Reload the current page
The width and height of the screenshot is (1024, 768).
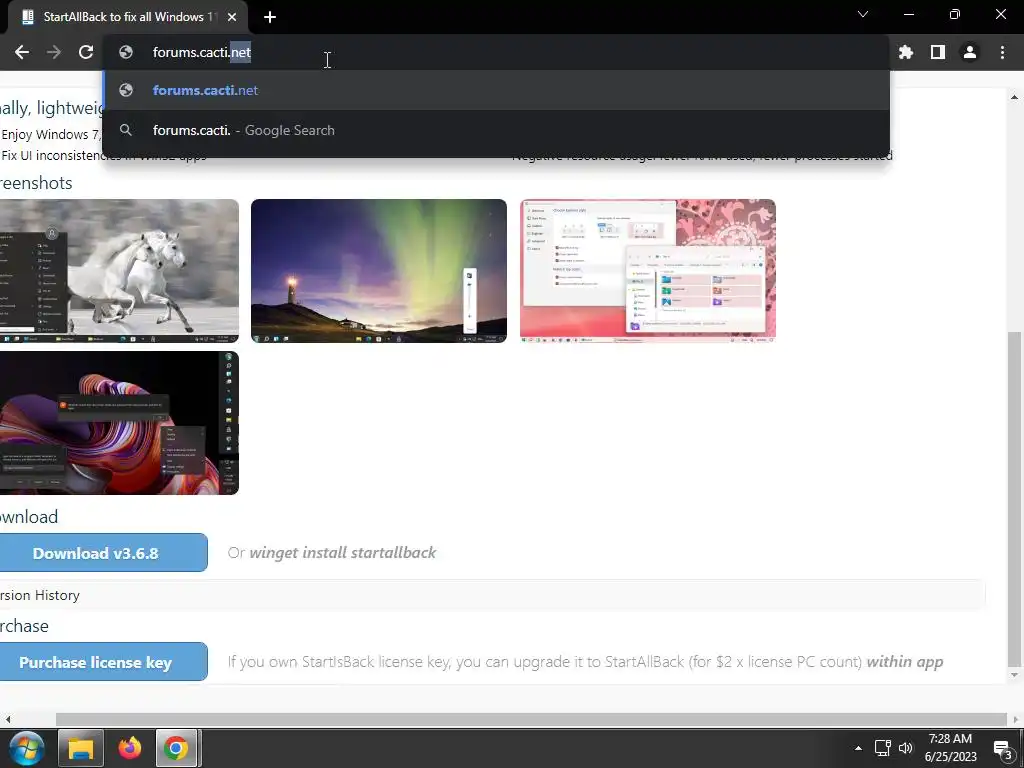tap(86, 52)
